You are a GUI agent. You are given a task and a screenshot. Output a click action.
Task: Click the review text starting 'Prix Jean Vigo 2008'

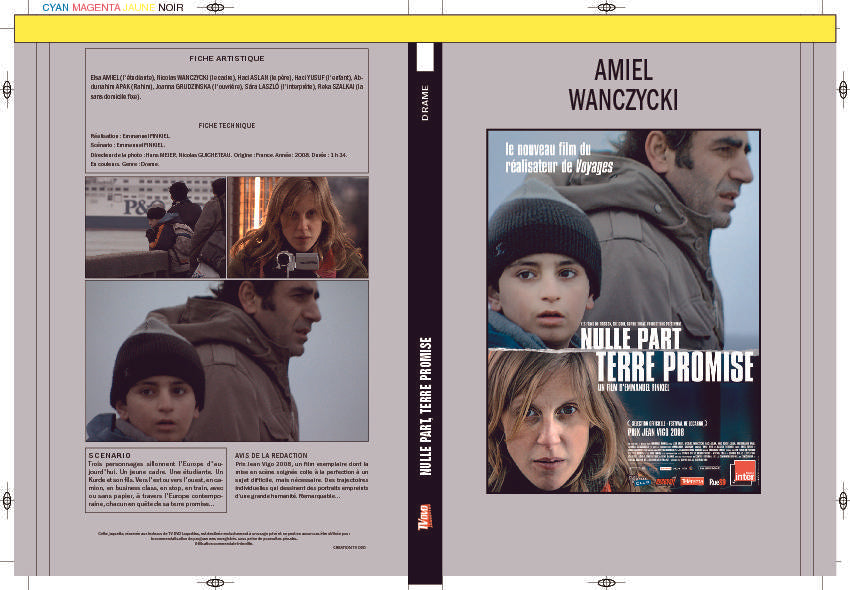(x=301, y=480)
